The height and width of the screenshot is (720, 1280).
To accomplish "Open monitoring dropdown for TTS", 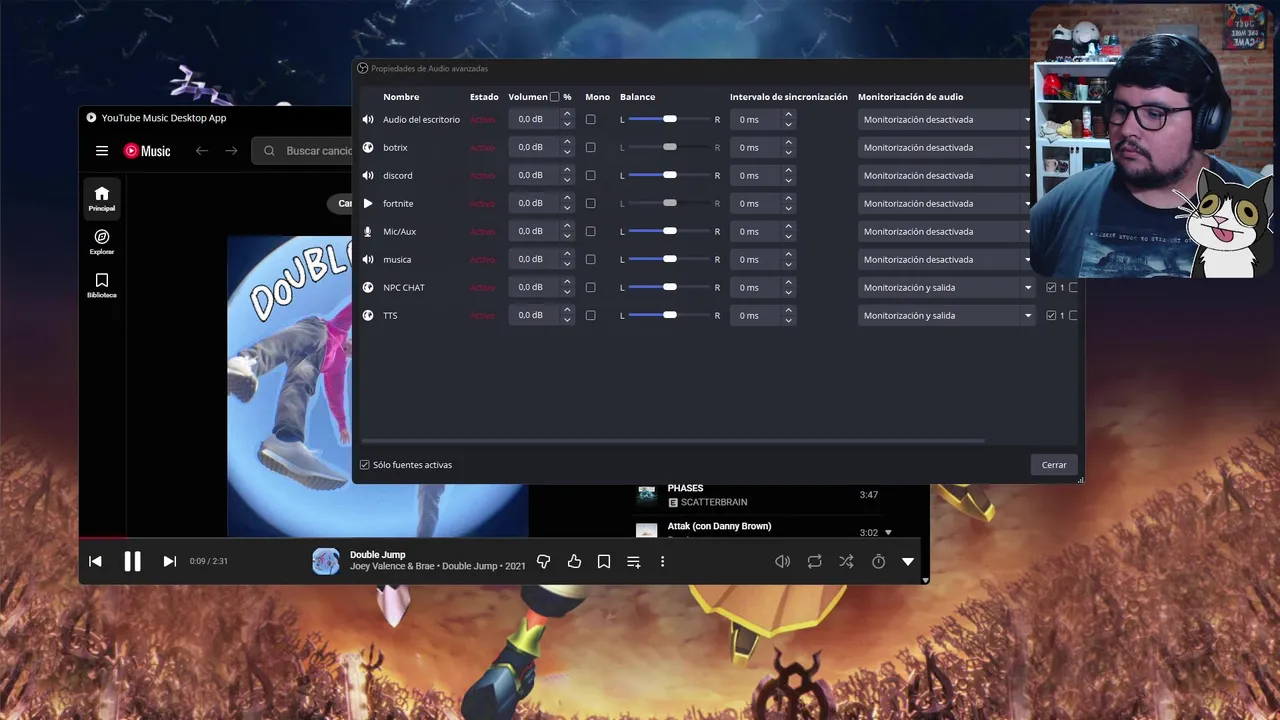I will (946, 315).
